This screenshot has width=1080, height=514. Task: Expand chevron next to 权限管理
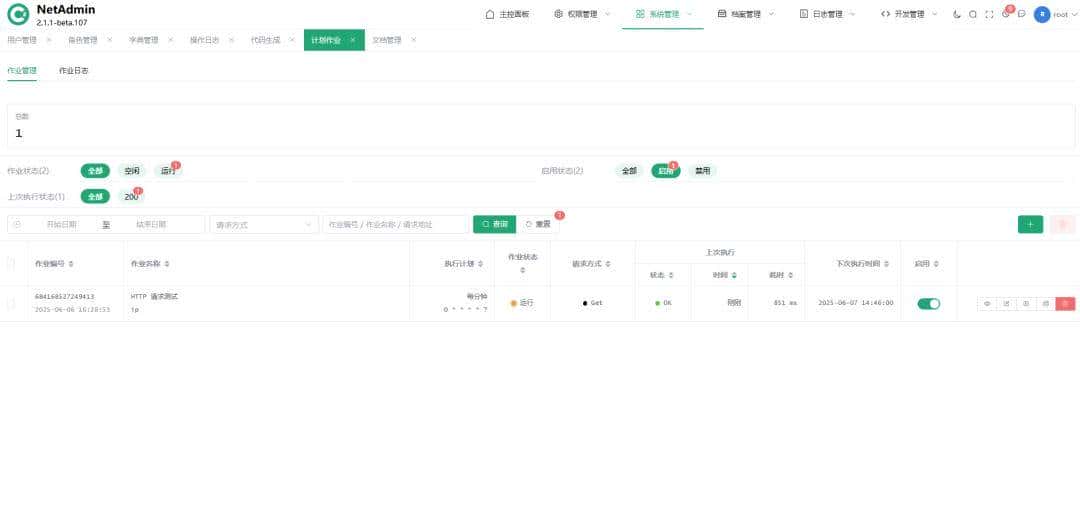(x=608, y=14)
